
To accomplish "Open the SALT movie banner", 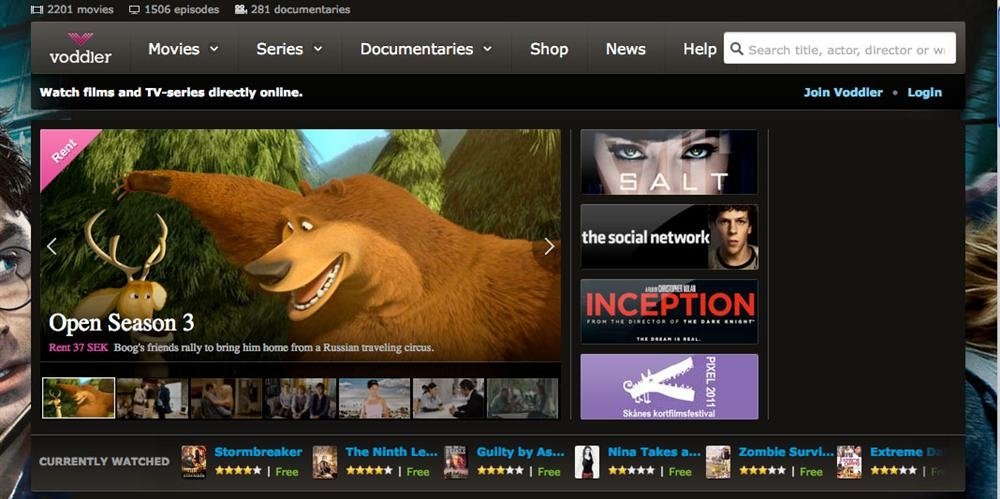I will 669,162.
